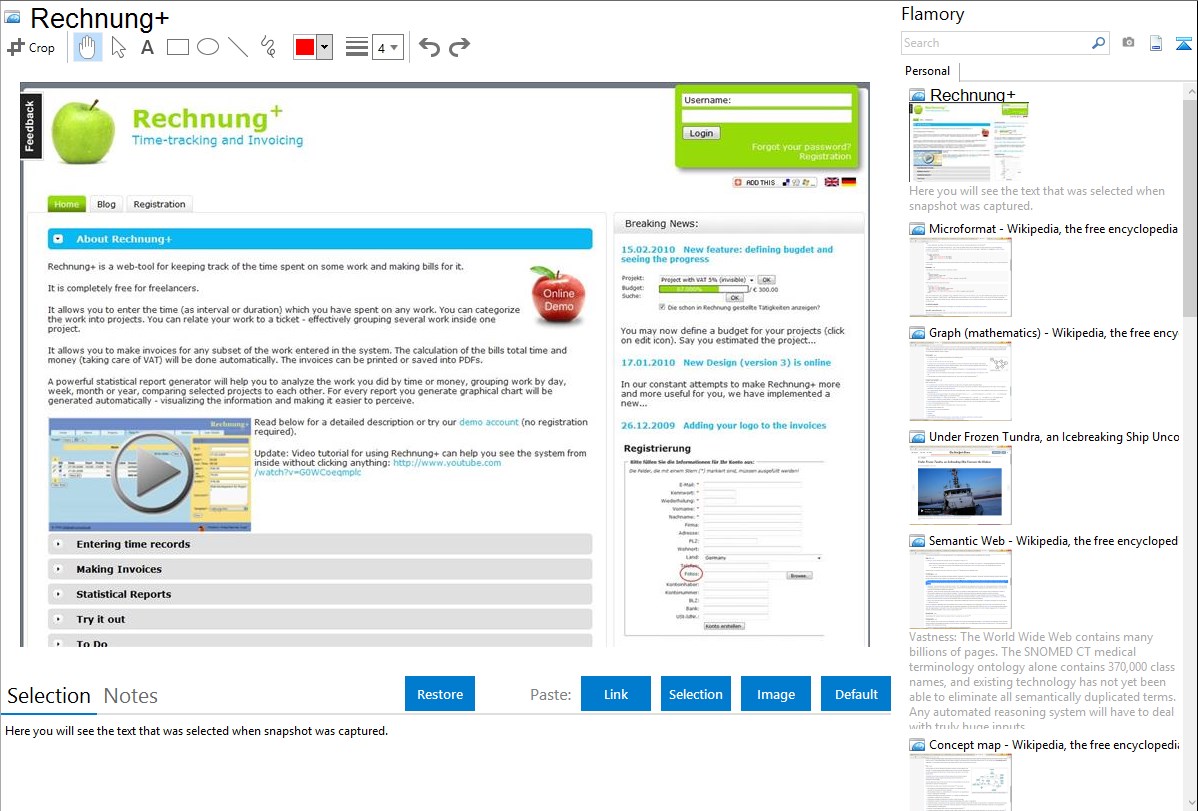Expand the Try it out section
The width and height of the screenshot is (1198, 811).
58,619
